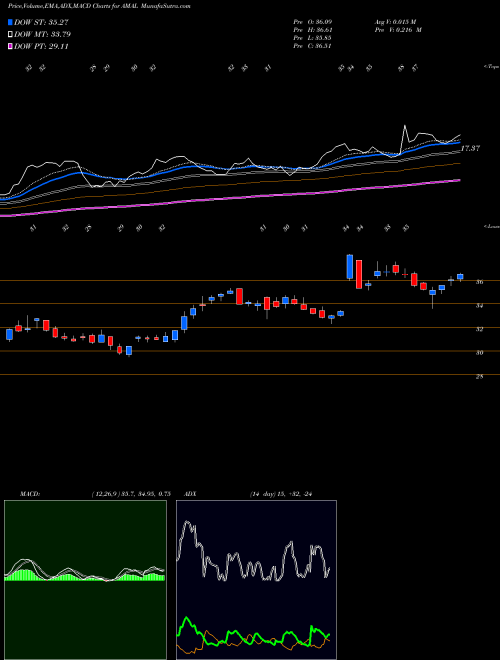The image size is (500, 660).
Task: Click the magenta DOW PT legend swatch
Action: pyautogui.click(x=11, y=46)
